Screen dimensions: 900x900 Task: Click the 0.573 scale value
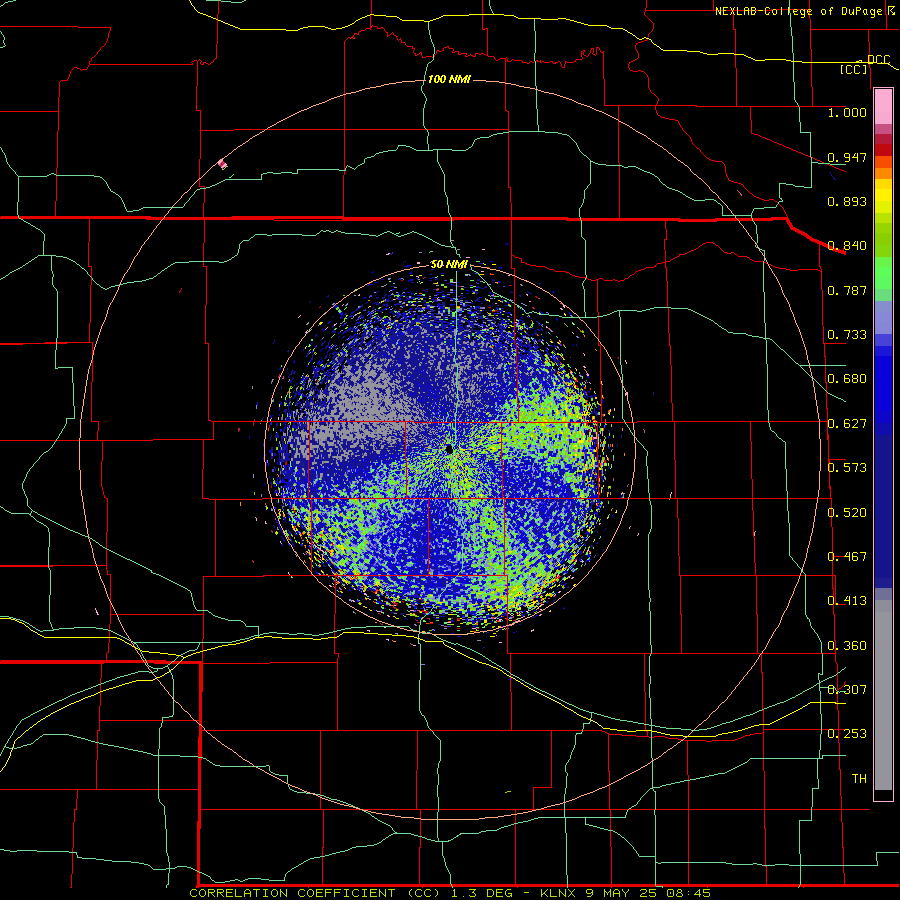(x=847, y=468)
